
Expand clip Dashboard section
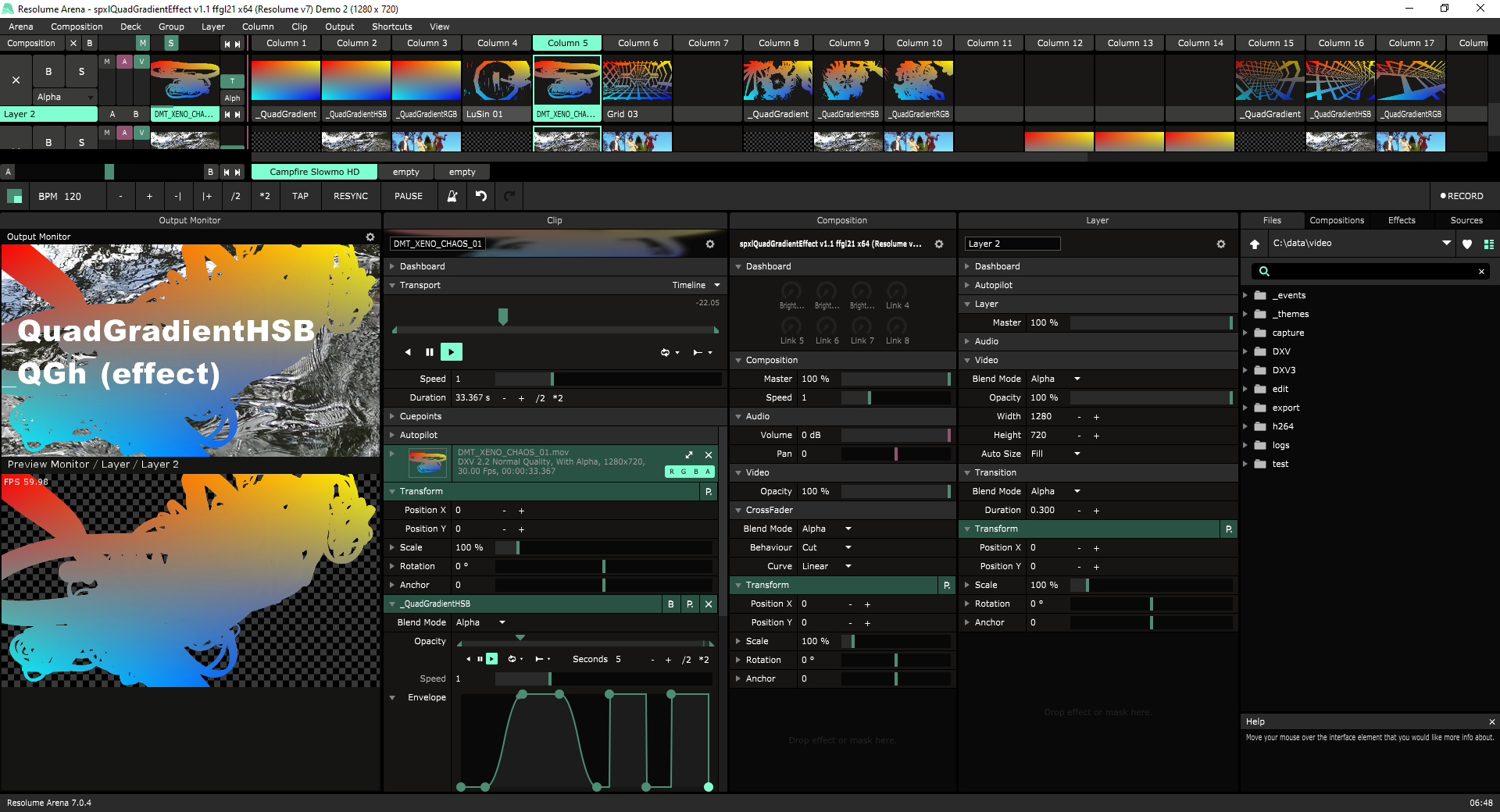393,266
